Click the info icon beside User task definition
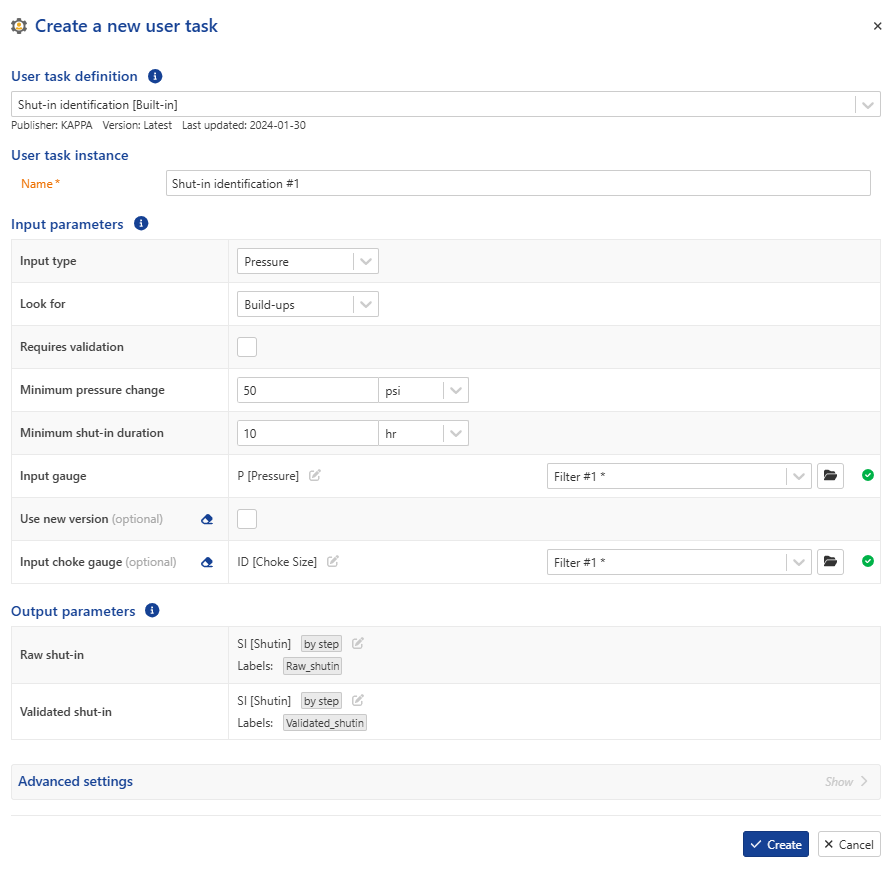The image size is (891, 870). (155, 76)
